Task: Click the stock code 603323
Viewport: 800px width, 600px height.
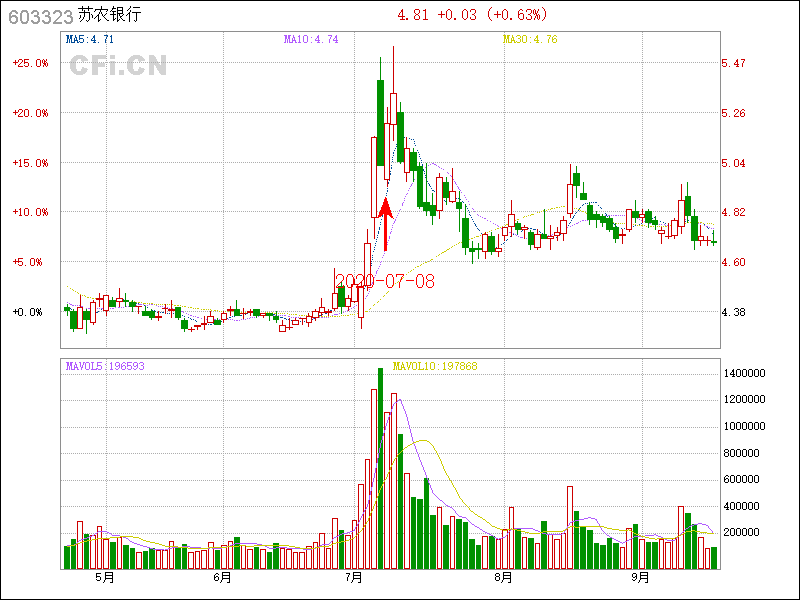Action: coord(40,17)
